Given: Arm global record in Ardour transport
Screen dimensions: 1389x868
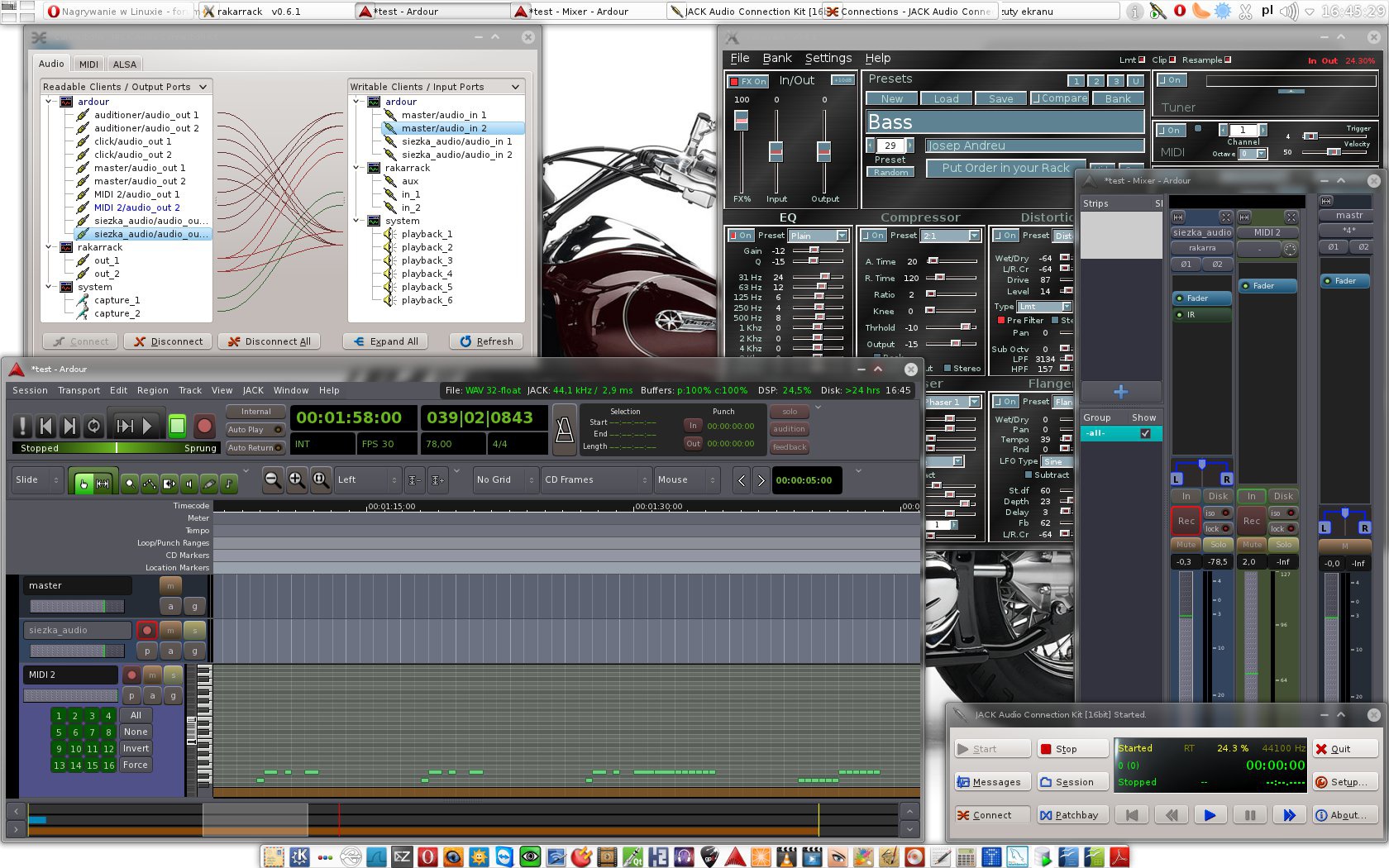Looking at the screenshot, I should pyautogui.click(x=204, y=426).
